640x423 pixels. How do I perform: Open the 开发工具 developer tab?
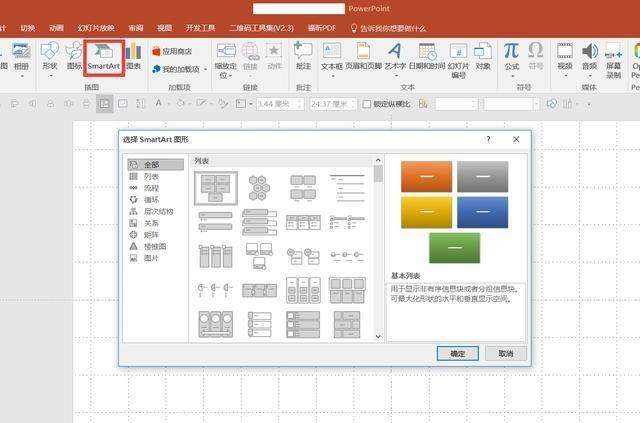(200, 28)
